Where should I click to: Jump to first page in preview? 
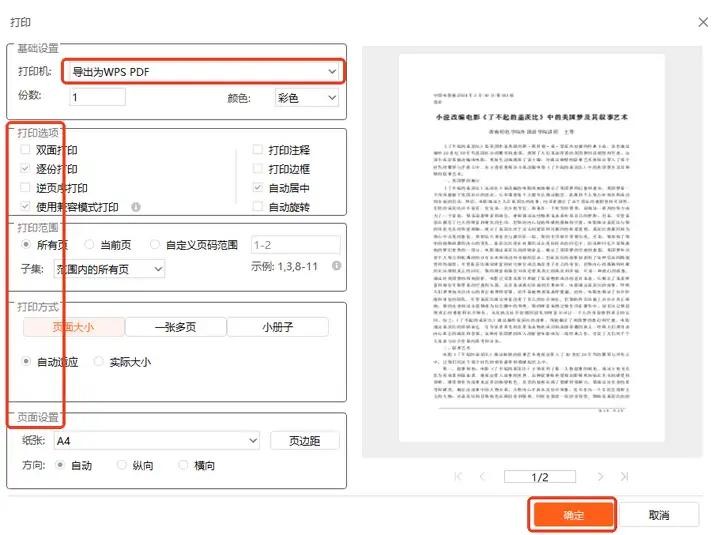pos(459,477)
